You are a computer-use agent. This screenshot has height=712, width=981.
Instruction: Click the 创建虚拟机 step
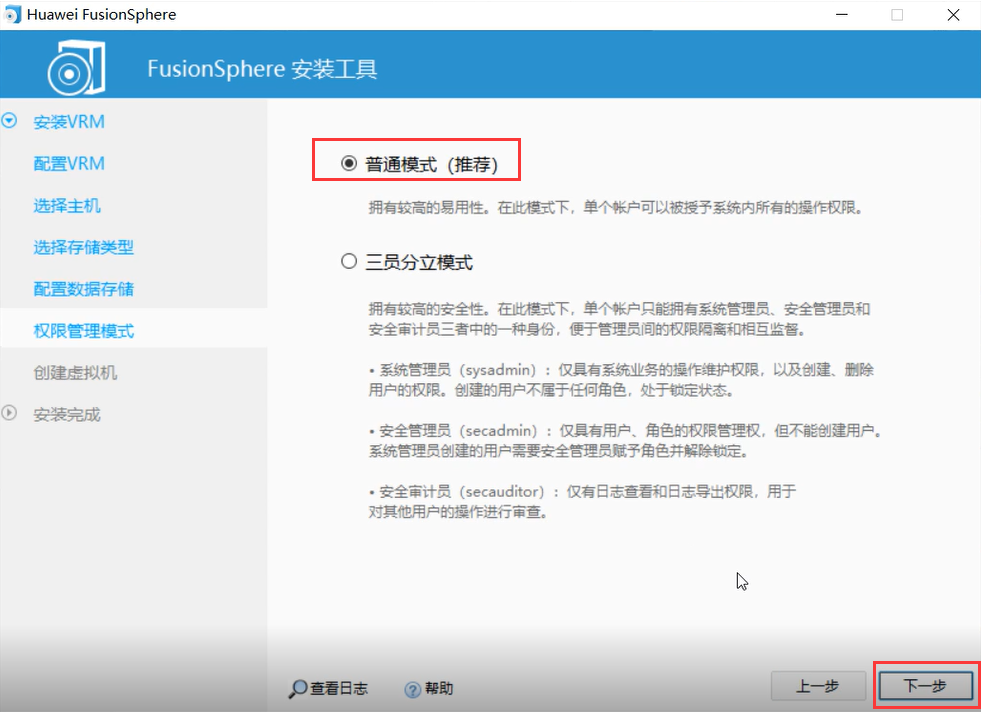tap(75, 373)
